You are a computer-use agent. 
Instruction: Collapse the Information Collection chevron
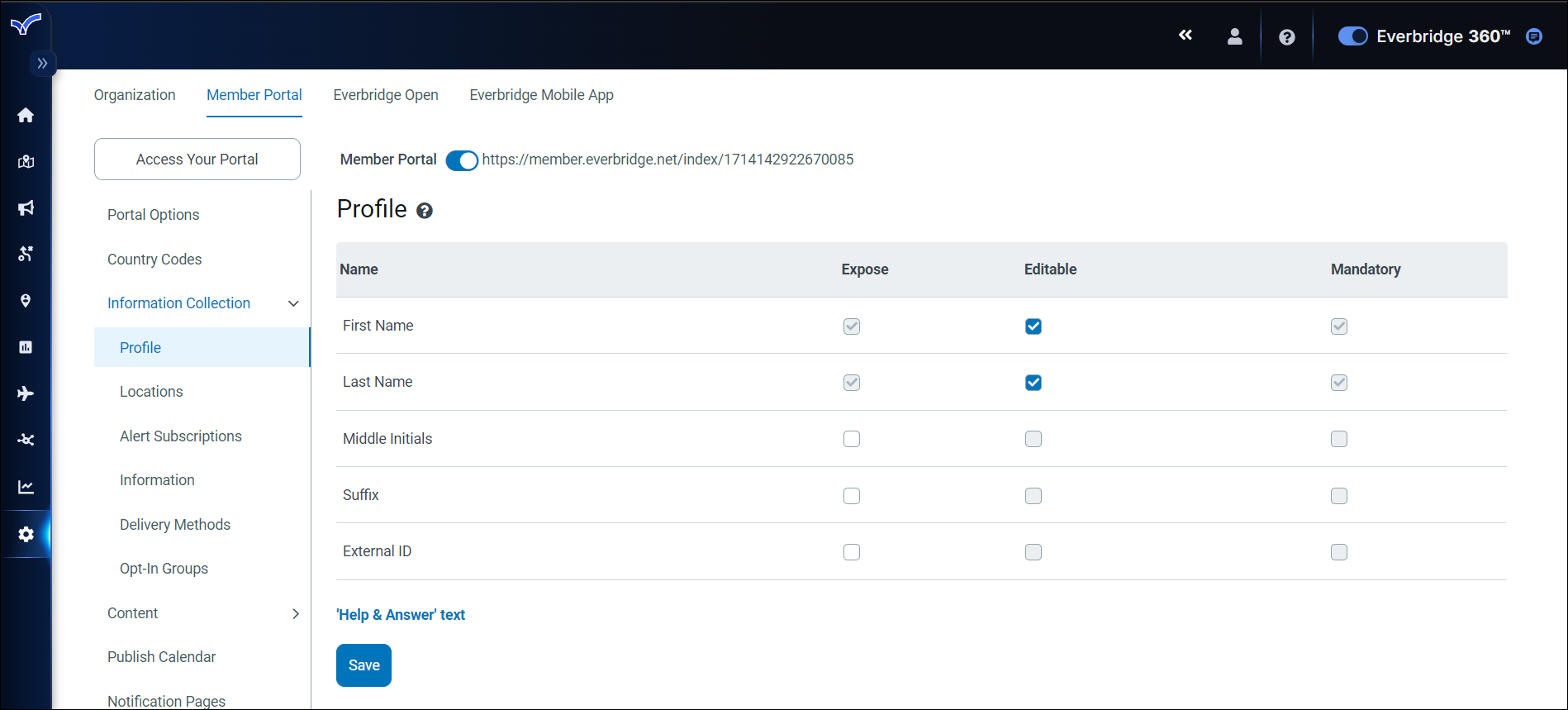293,303
